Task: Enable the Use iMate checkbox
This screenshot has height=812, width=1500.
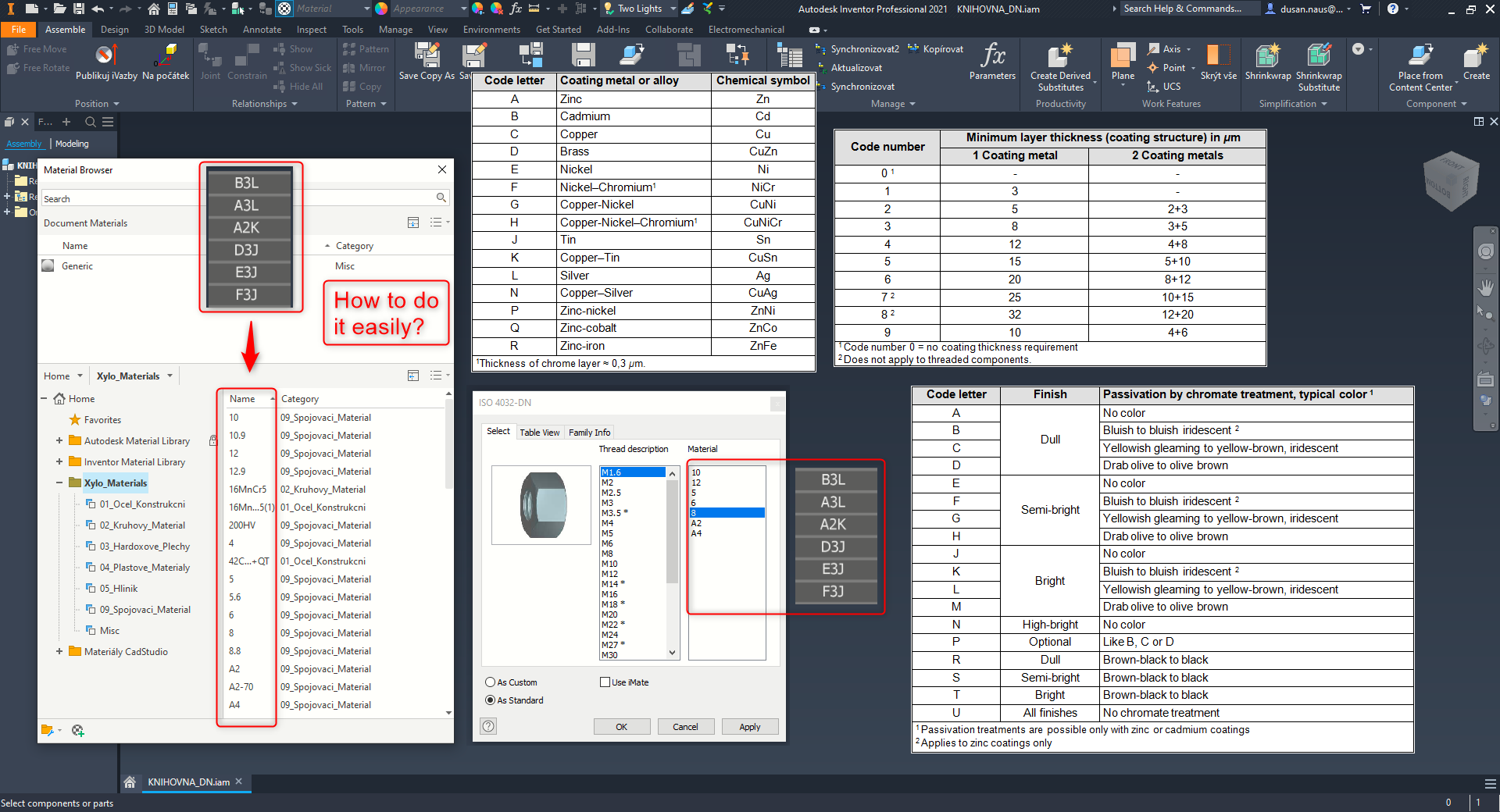Action: click(x=605, y=682)
